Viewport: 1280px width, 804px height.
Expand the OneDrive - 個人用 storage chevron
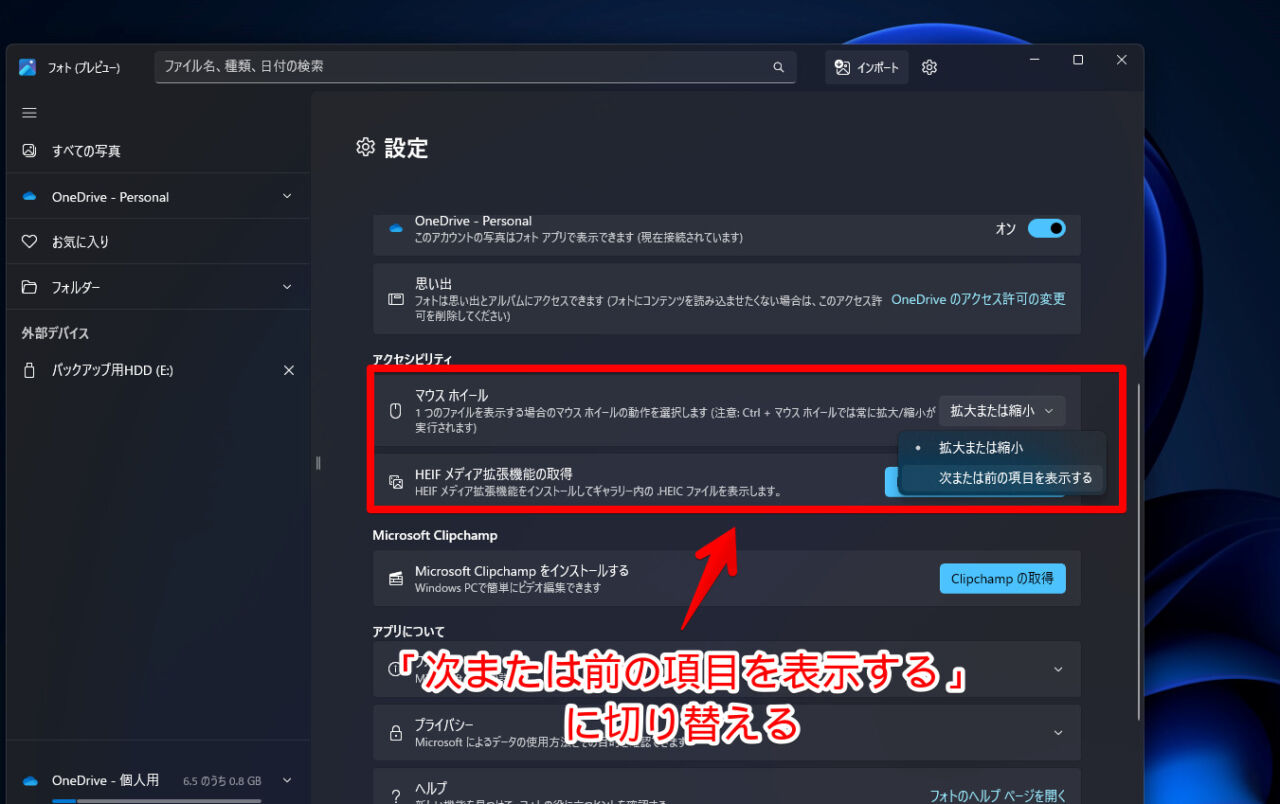point(287,780)
